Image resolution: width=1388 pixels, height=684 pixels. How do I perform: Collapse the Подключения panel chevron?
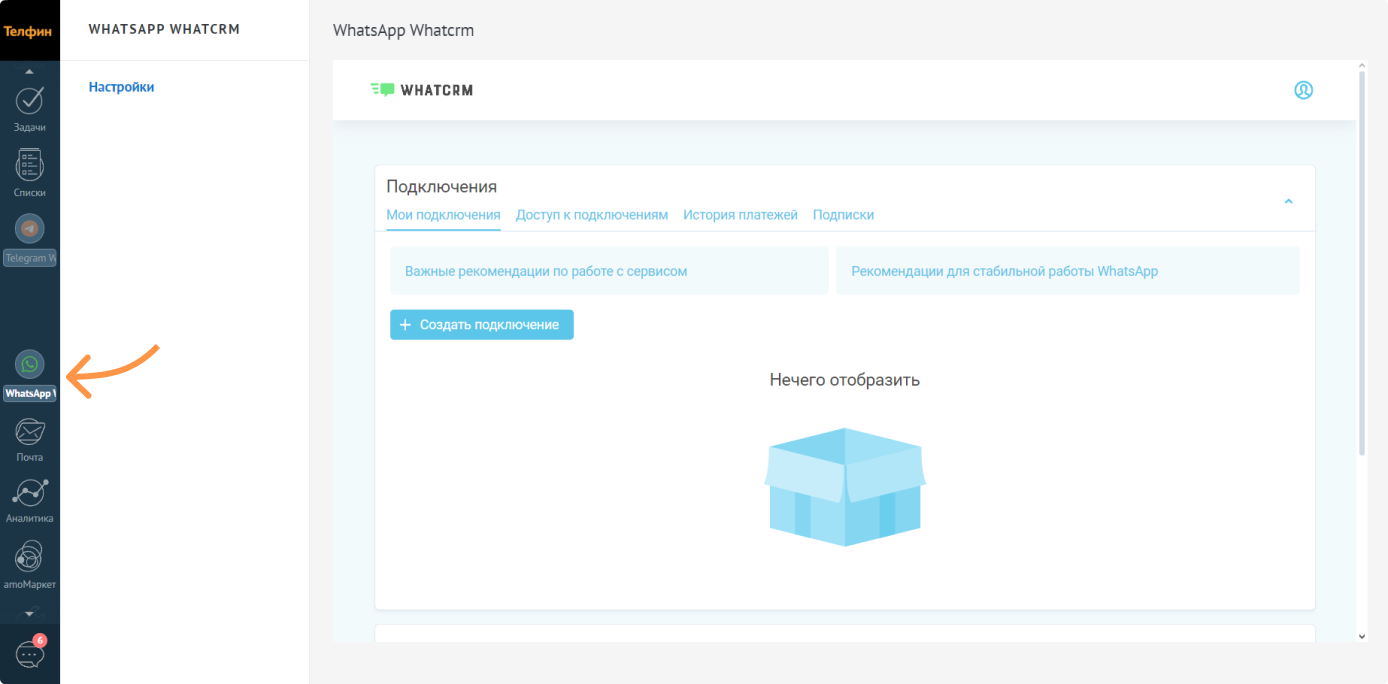pyautogui.click(x=1288, y=201)
